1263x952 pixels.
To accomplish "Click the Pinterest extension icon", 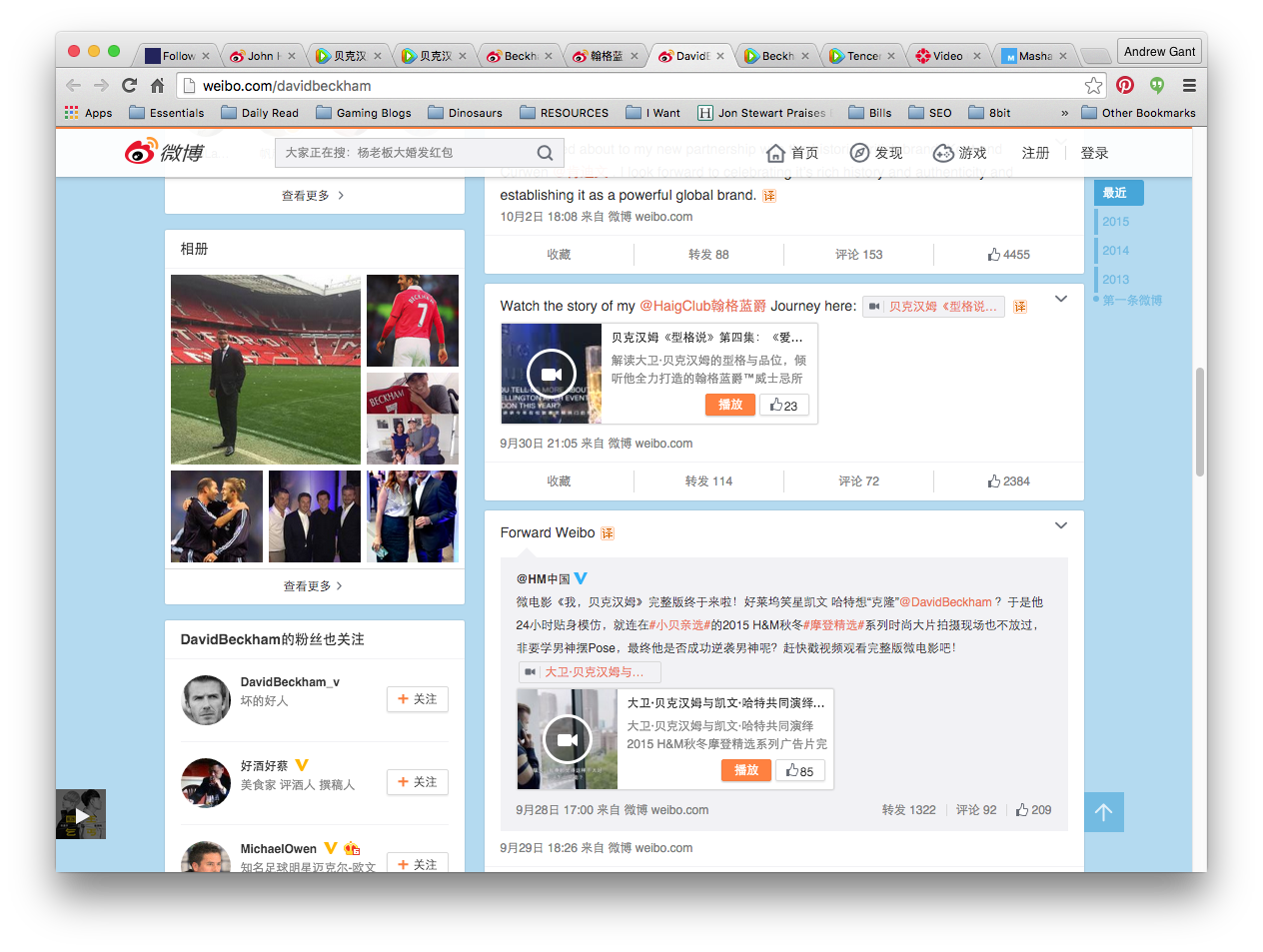I will pyautogui.click(x=1125, y=85).
